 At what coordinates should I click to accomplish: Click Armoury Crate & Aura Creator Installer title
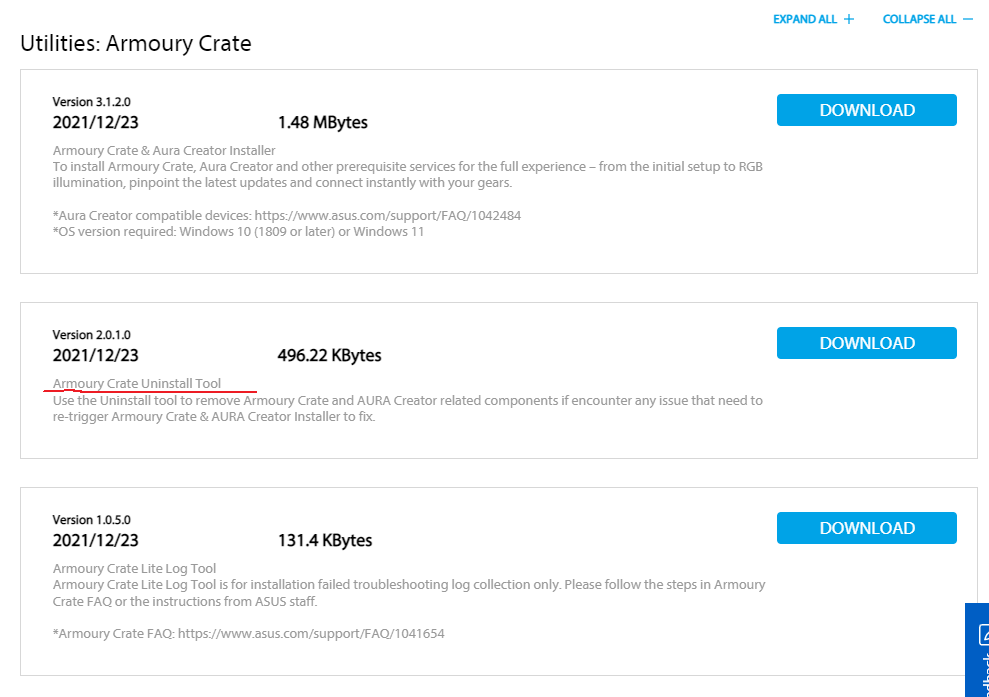tap(164, 151)
